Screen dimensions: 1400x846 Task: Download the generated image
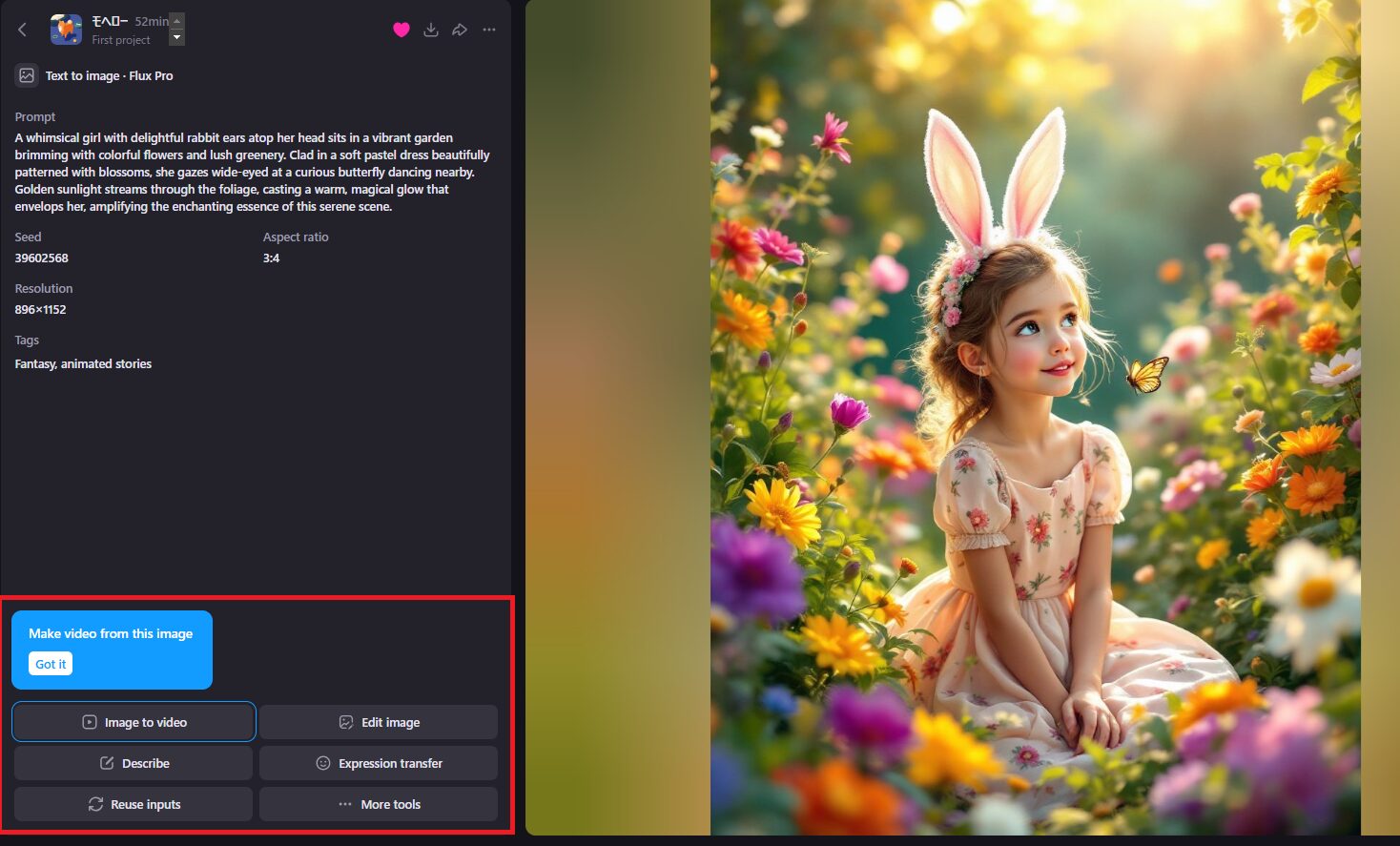(x=430, y=30)
